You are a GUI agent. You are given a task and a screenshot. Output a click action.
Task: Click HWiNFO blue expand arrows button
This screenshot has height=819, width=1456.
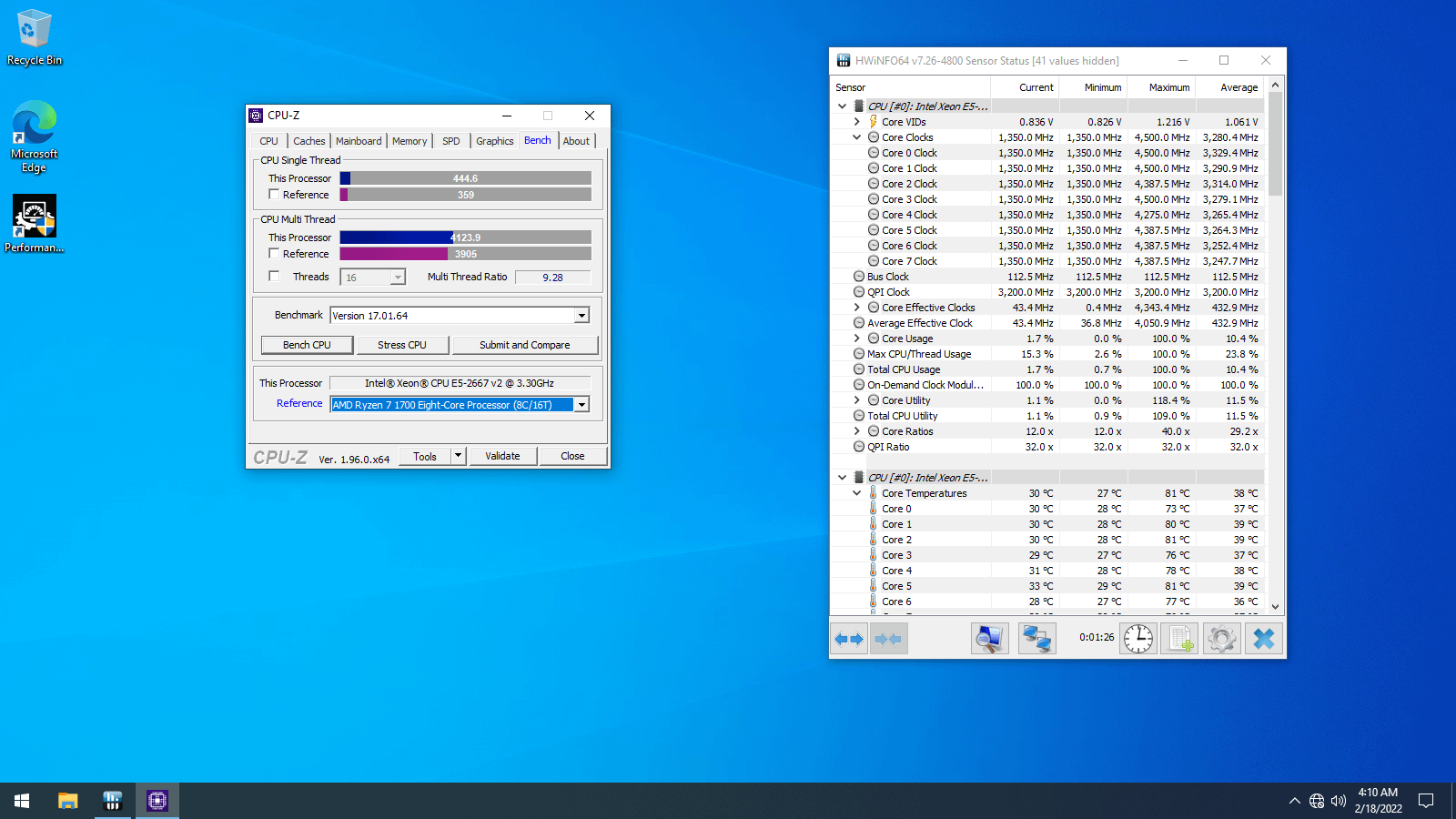tap(849, 639)
